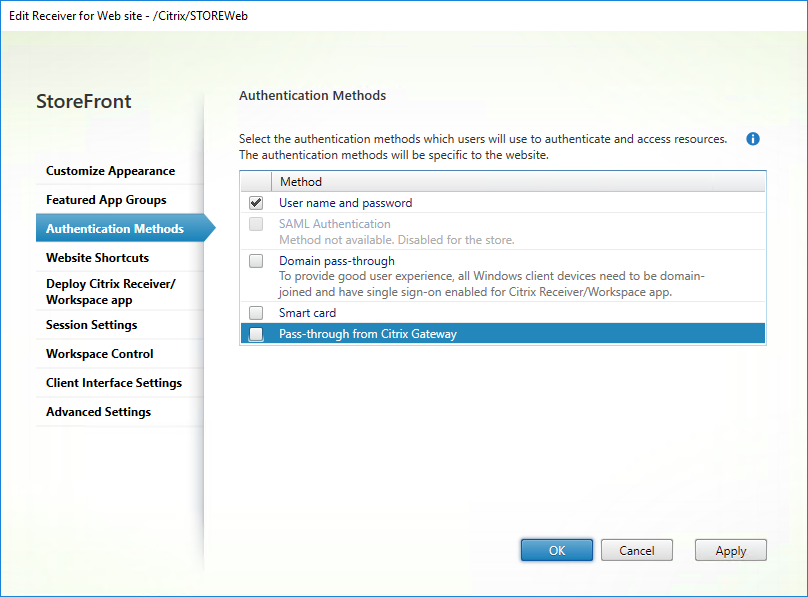Enable the Domain pass-through checkbox
The image size is (808, 597).
[256, 261]
